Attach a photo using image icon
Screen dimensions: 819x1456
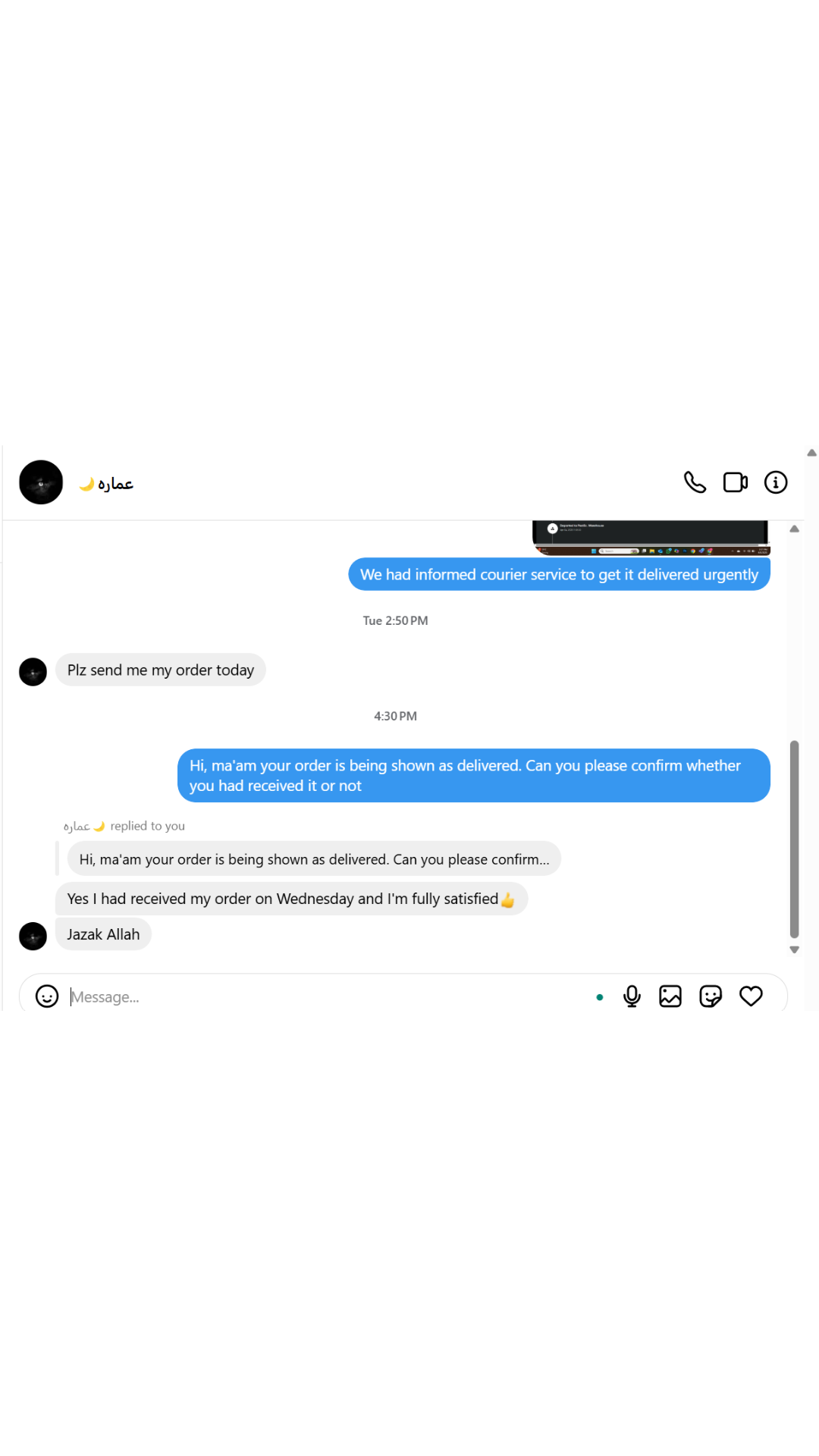[670, 996]
